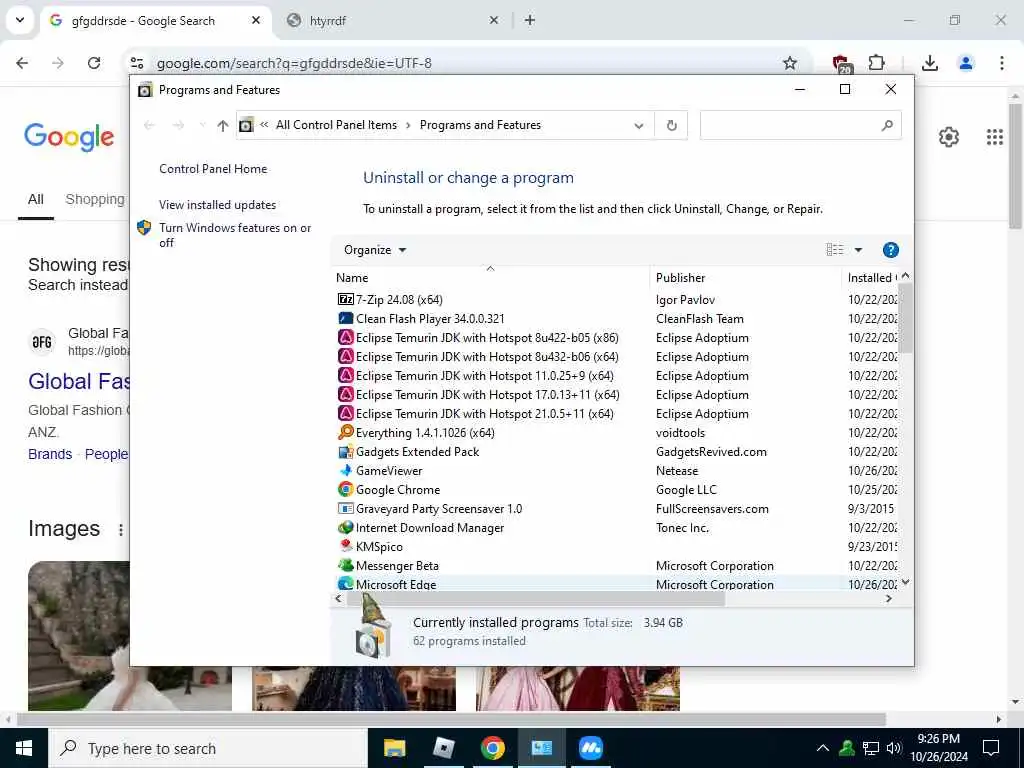
Task: Open the Brands link in Google results
Action: [50, 454]
